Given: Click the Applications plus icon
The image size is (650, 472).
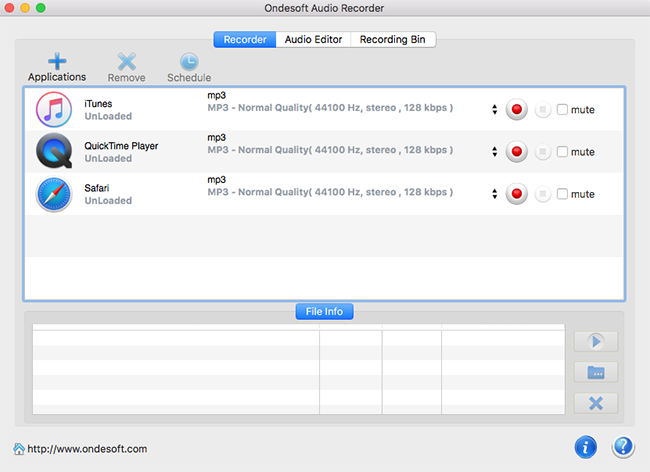Looking at the screenshot, I should (x=57, y=61).
